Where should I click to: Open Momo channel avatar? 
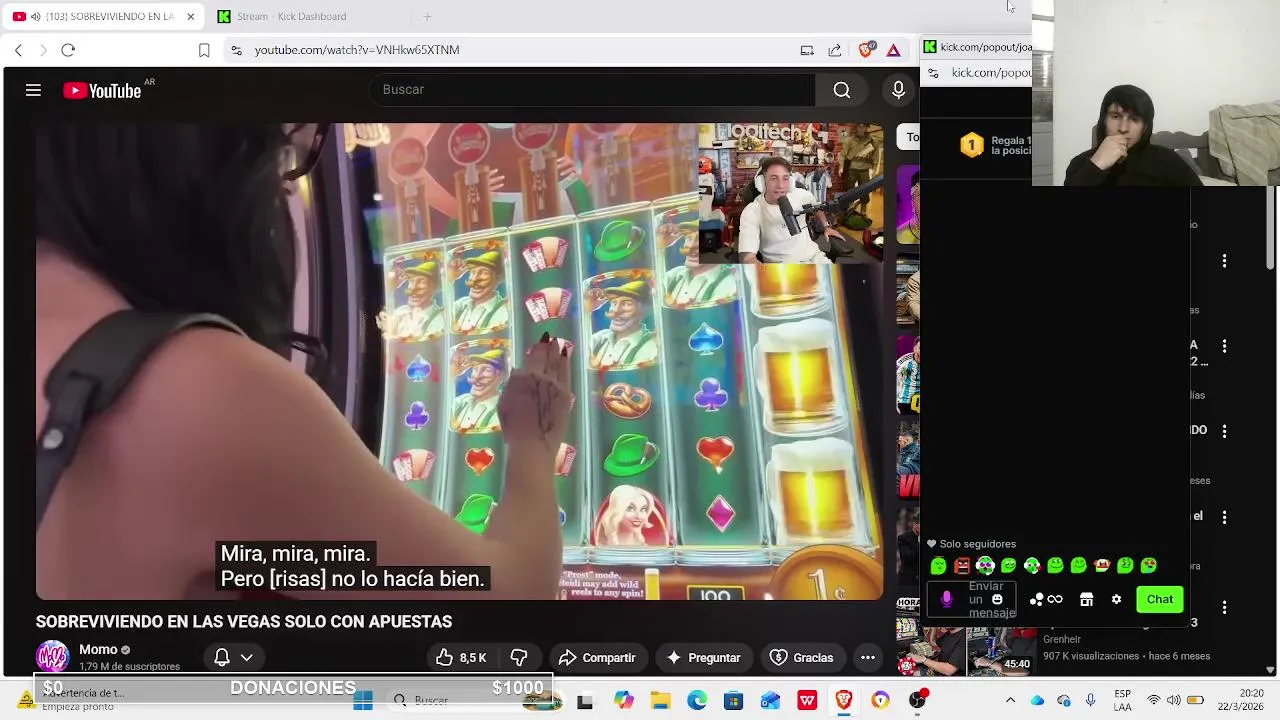point(52,657)
